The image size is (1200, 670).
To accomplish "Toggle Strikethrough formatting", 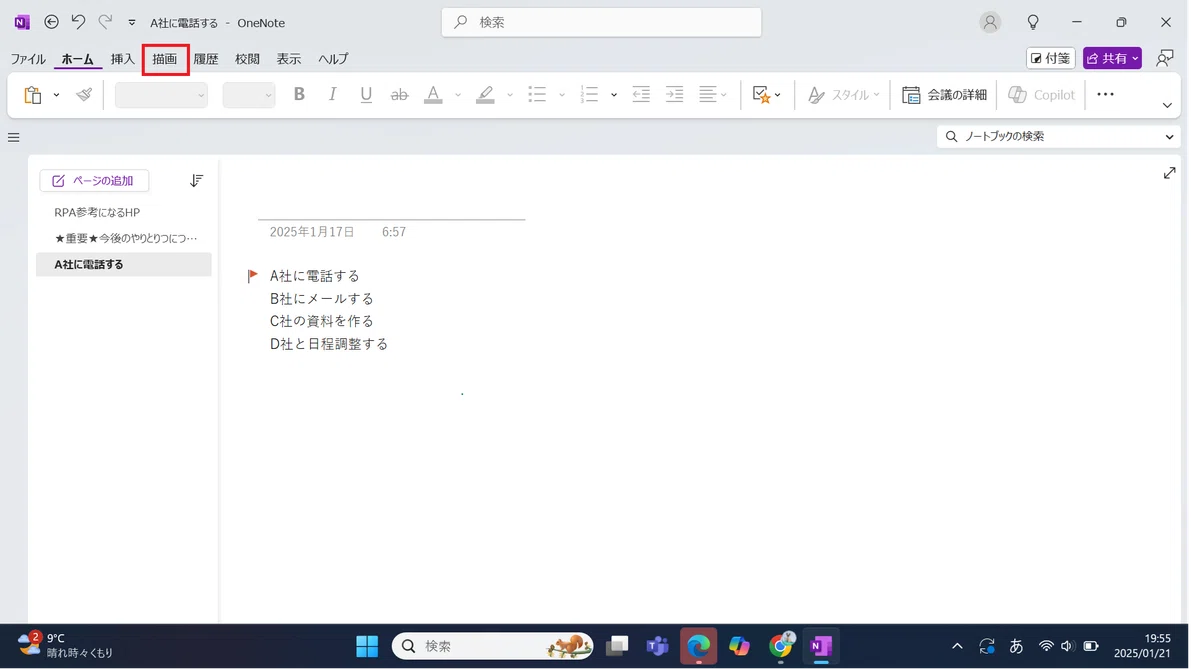I will click(x=399, y=95).
